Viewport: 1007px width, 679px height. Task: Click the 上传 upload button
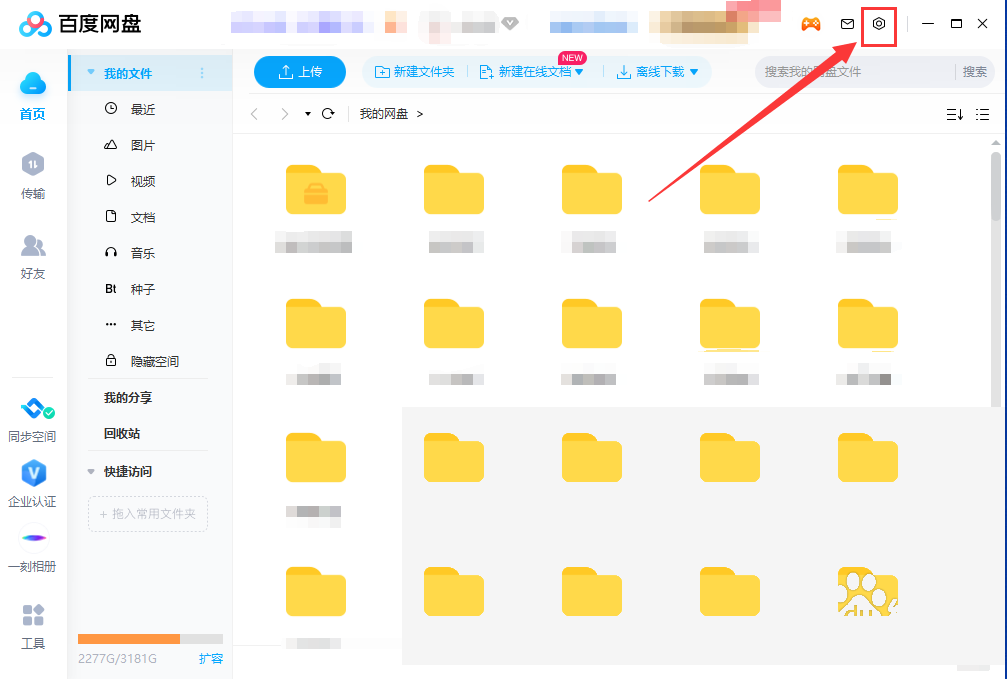pos(300,72)
